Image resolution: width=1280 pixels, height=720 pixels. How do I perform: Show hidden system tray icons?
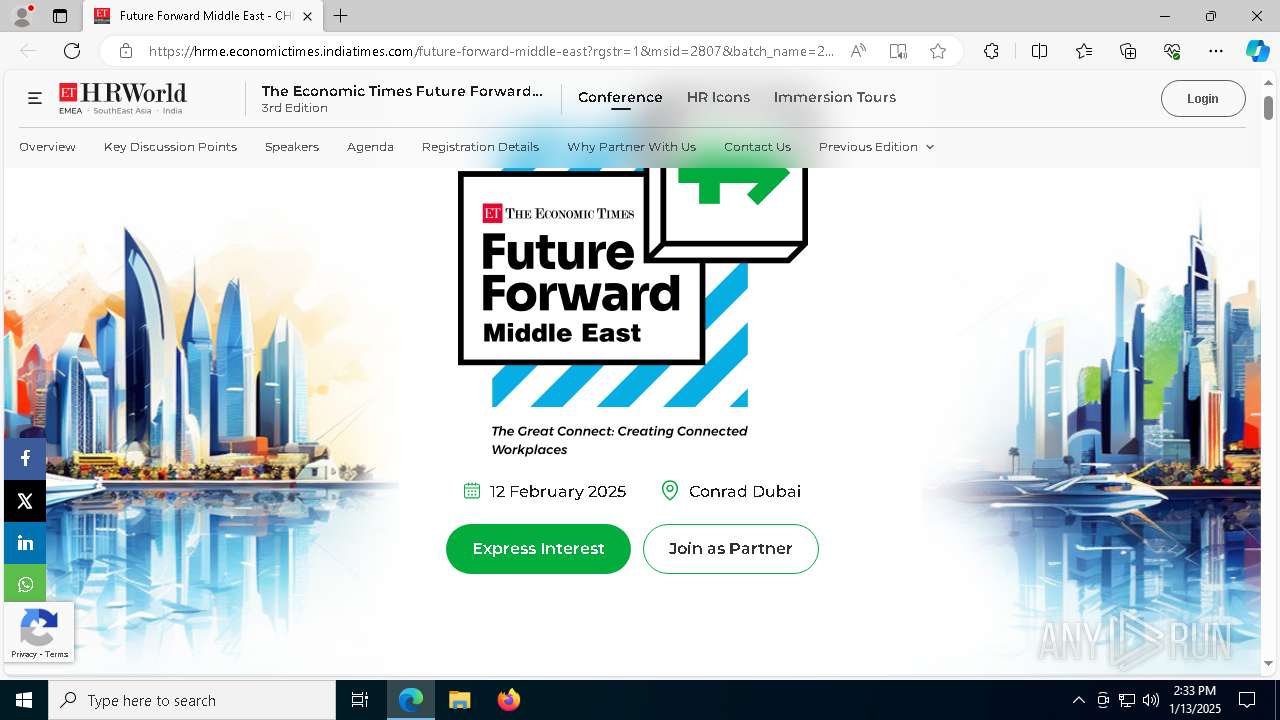(x=1078, y=700)
